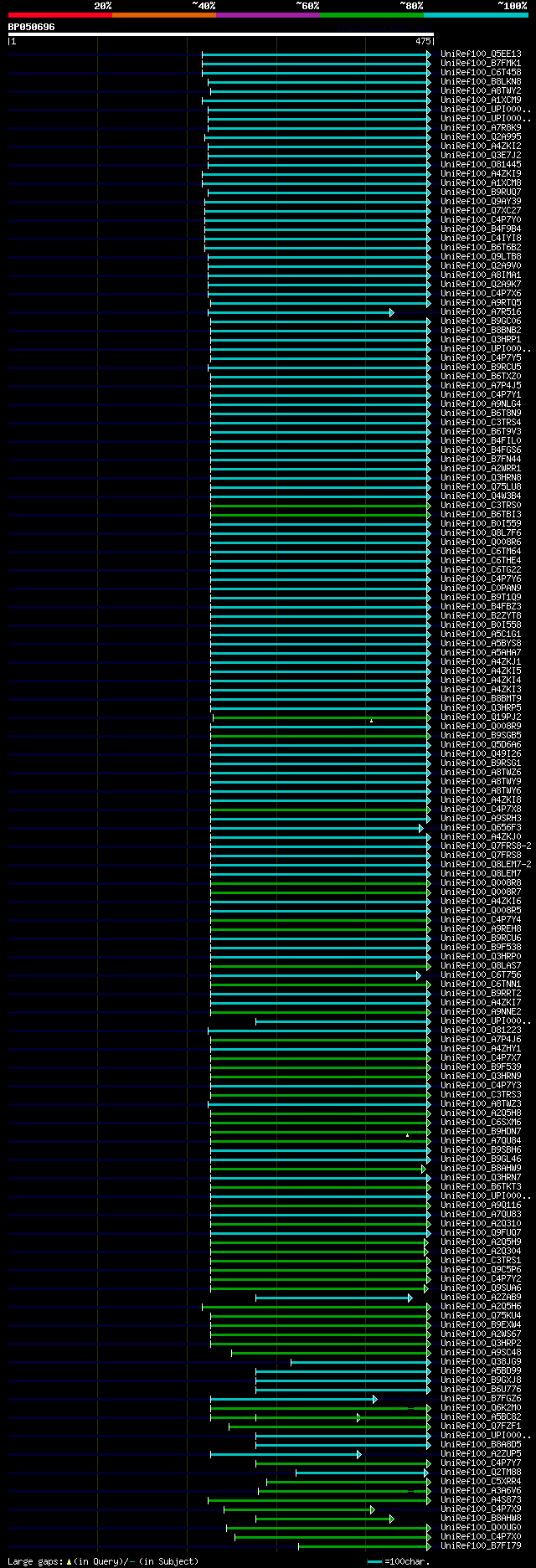Click the purple 40–60% legend bar
Image resolution: width=536 pixels, height=1568 pixels.
tap(267, 15)
